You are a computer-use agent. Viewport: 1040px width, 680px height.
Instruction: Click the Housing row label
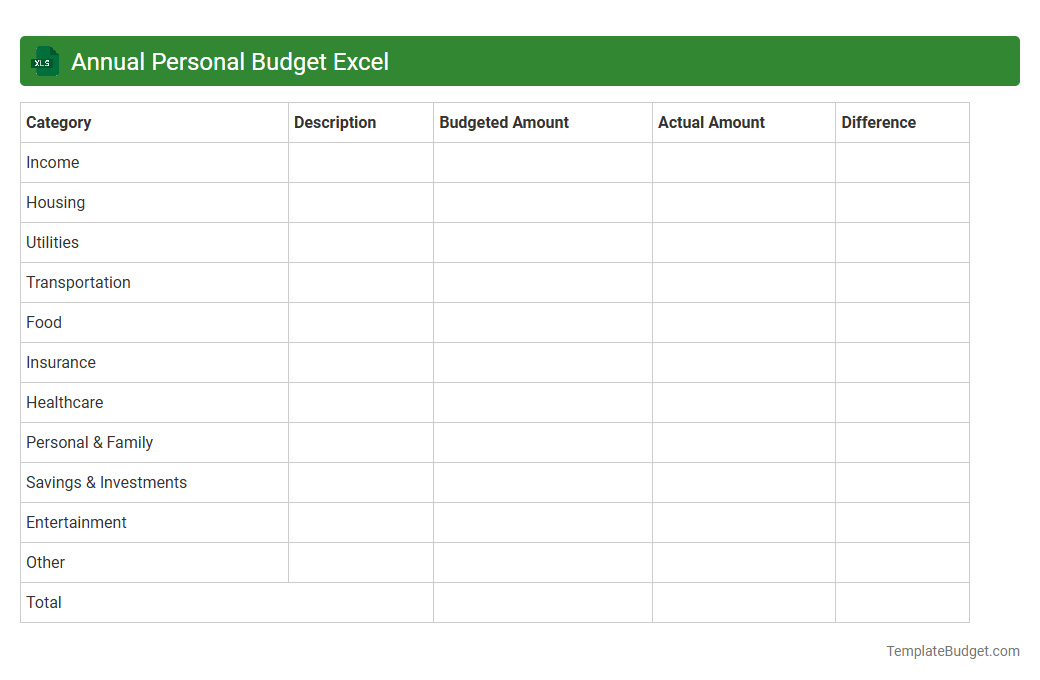click(x=55, y=202)
